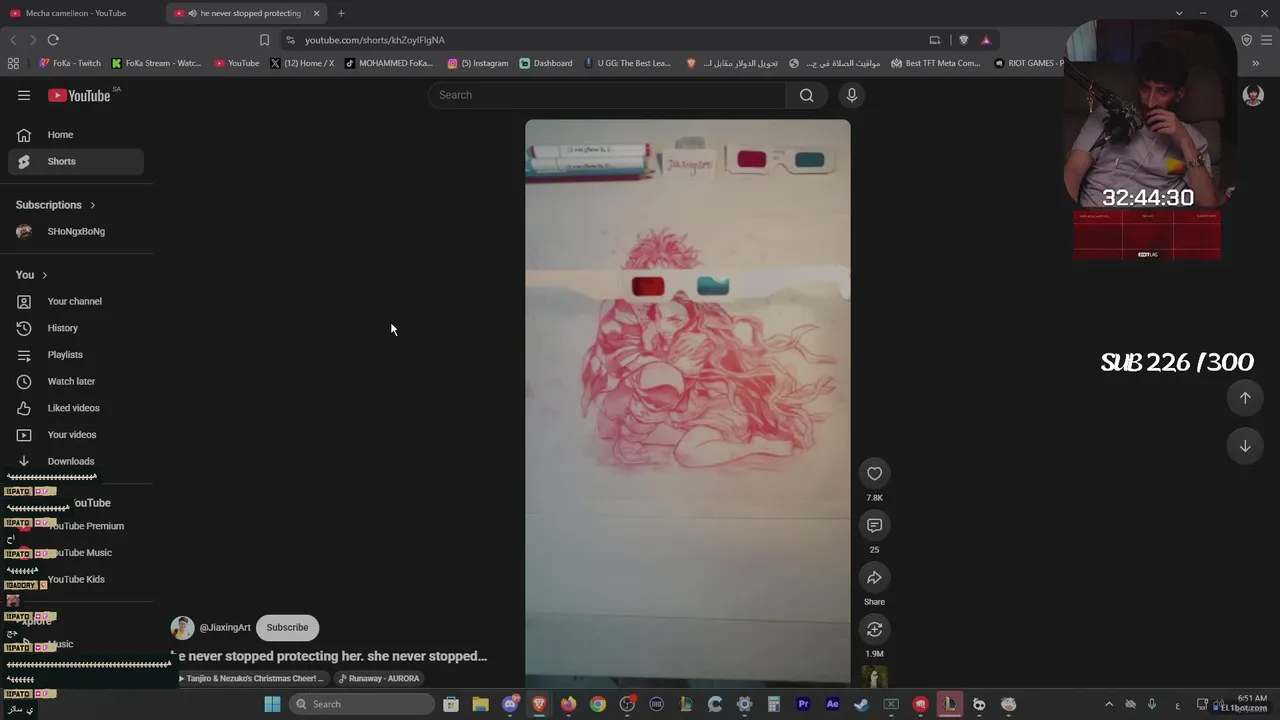Open the (12) Home / X bookmark

click(x=302, y=63)
